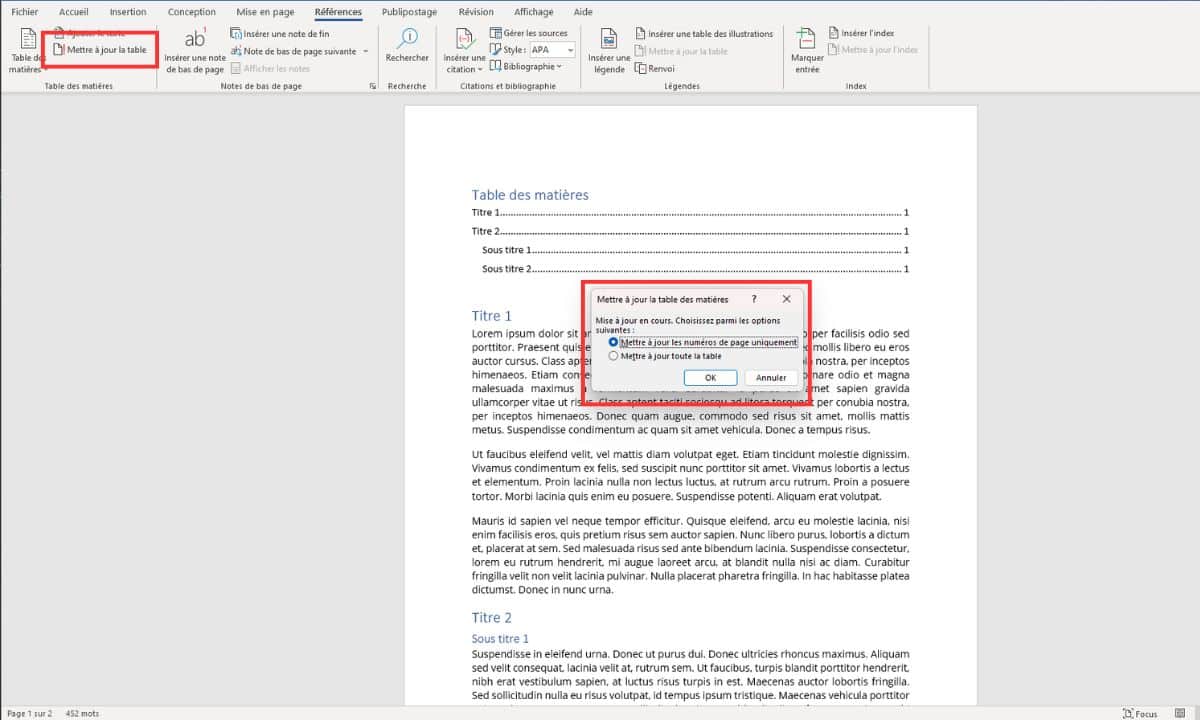
Task: Open the Affichage tab
Action: [x=535, y=12]
